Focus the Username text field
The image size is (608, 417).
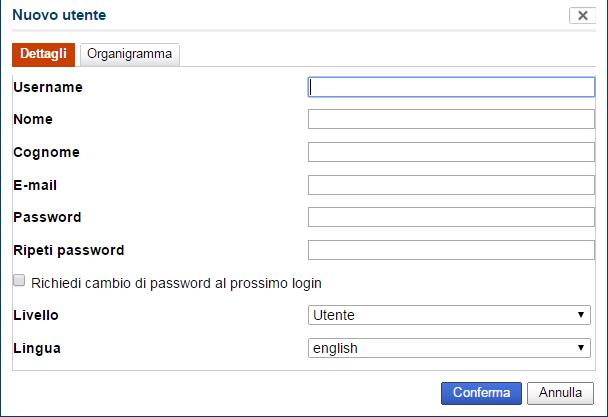[x=451, y=87]
